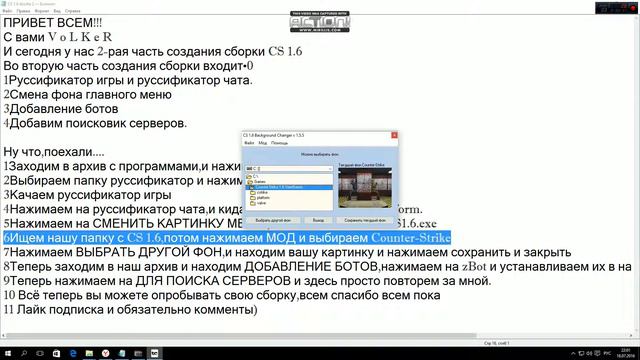Open Windows Store from taskbar
Image resolution: width=640 pixels, height=360 pixels.
[x=56, y=353]
